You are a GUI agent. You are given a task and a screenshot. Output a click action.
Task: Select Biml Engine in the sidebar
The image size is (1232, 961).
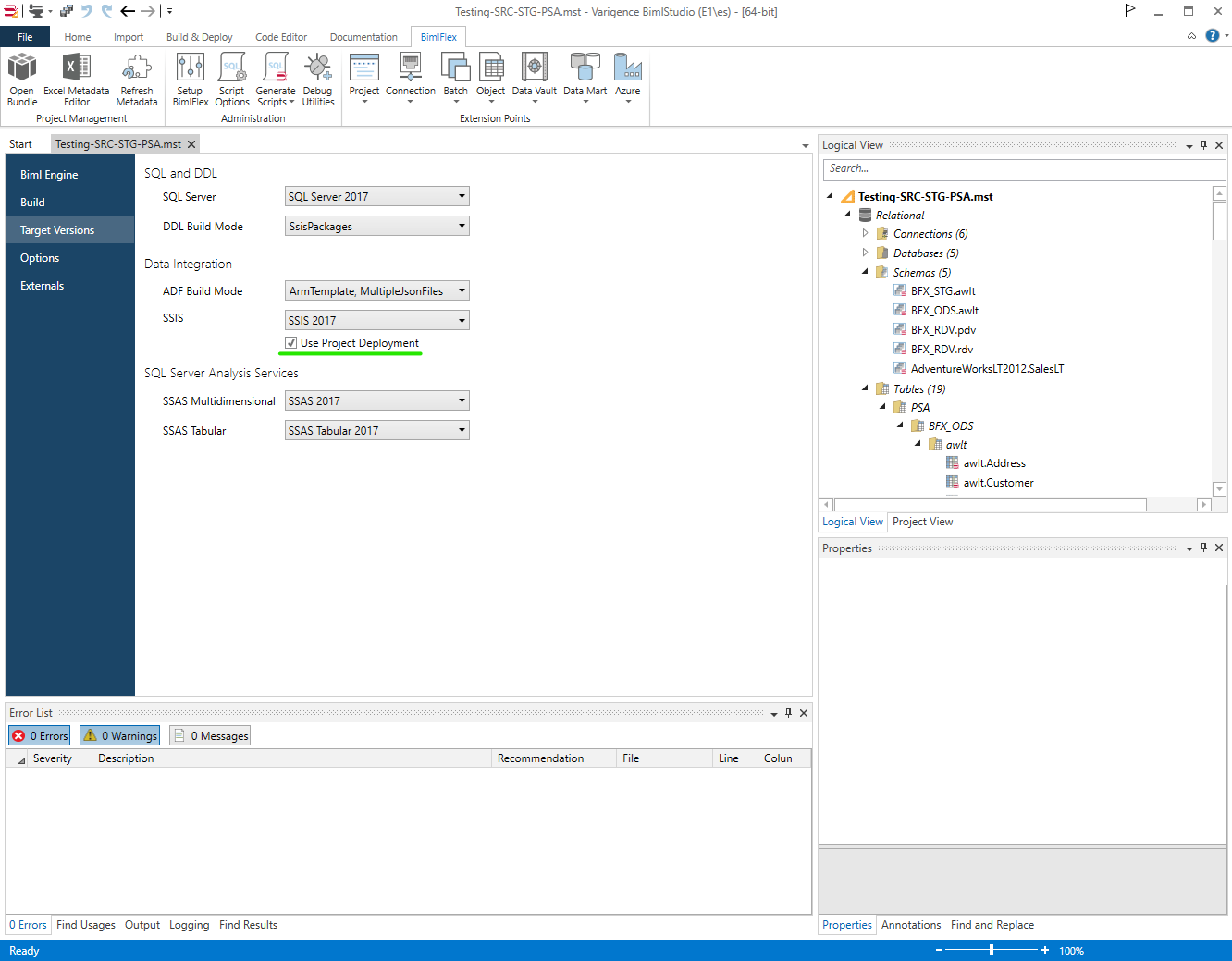click(49, 175)
